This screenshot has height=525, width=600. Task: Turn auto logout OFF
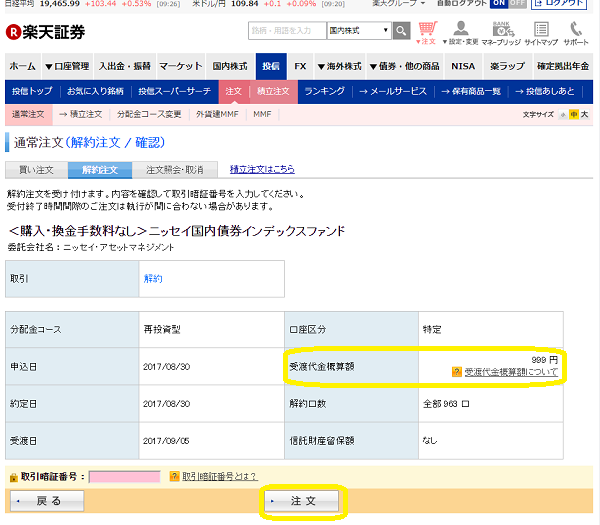tap(517, 3)
